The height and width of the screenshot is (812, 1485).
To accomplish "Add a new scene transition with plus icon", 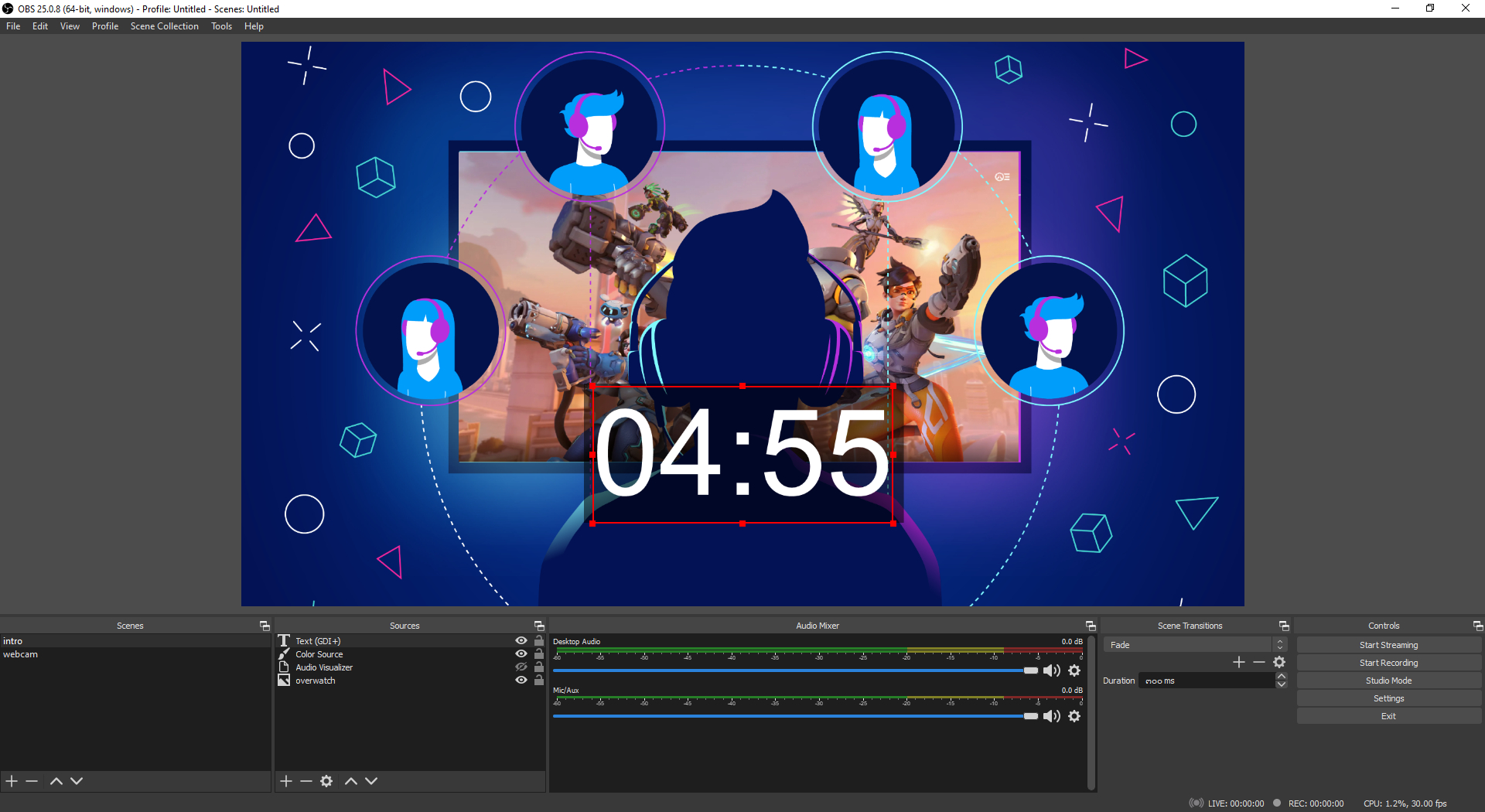I will pyautogui.click(x=1238, y=662).
